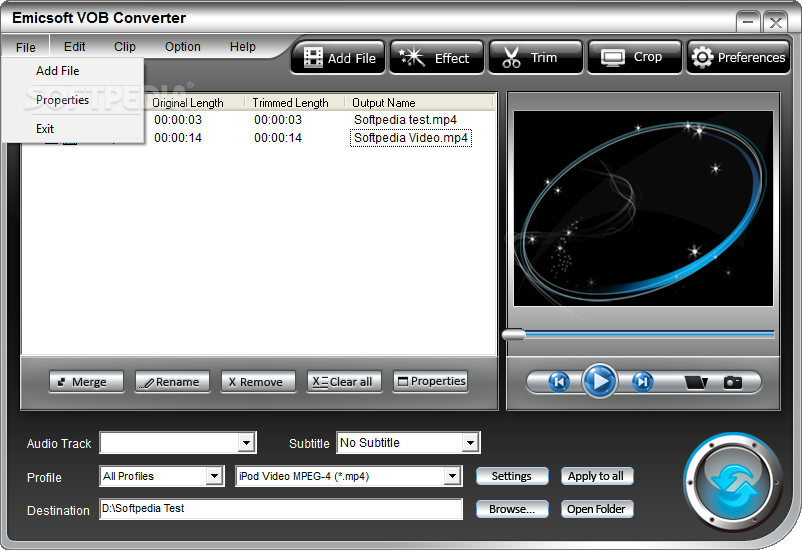Screen dimensions: 802x550
Task: Open the Effect tool
Action: click(x=436, y=57)
